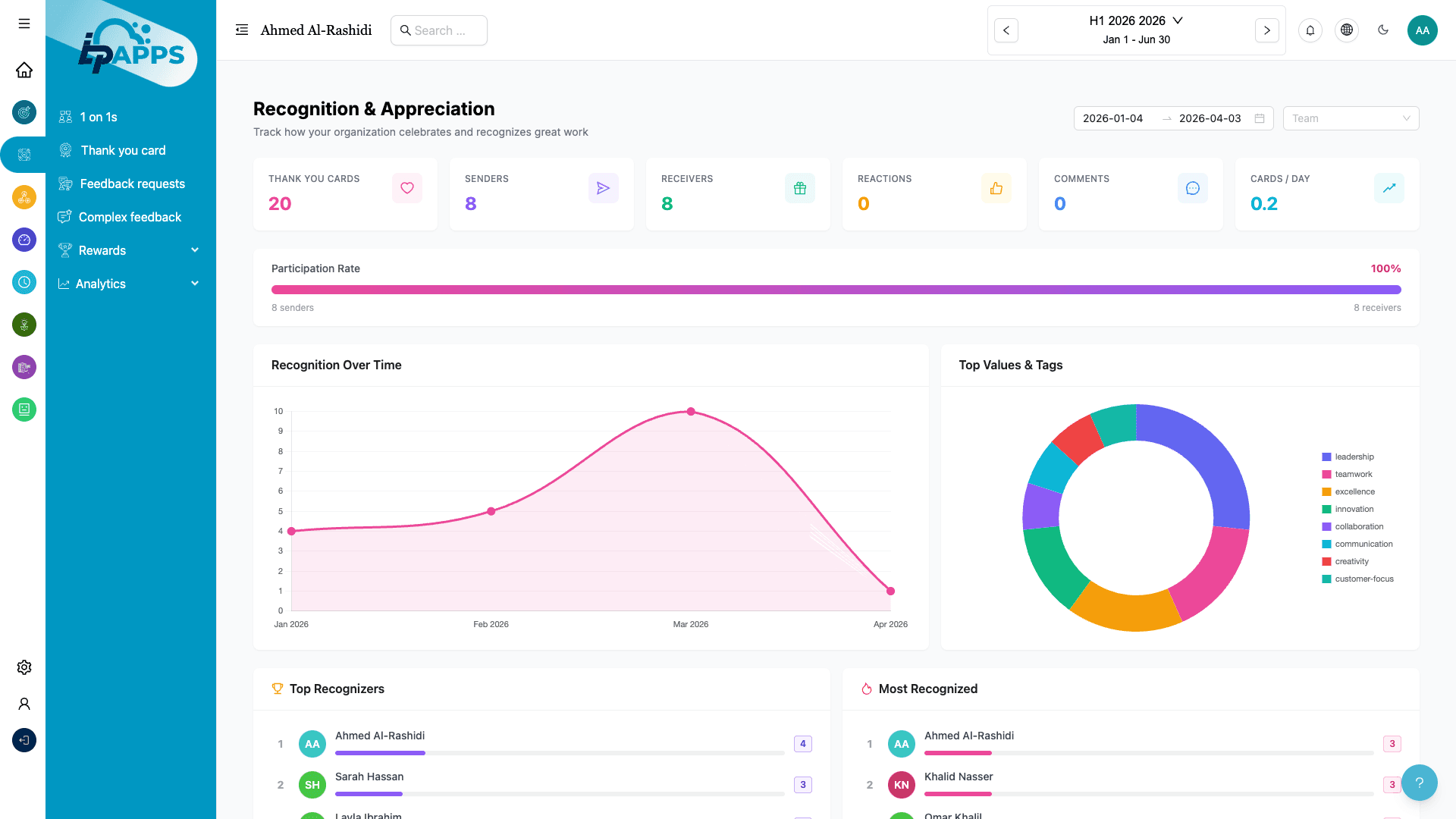Click the gift icon on Receivers card

tap(800, 188)
